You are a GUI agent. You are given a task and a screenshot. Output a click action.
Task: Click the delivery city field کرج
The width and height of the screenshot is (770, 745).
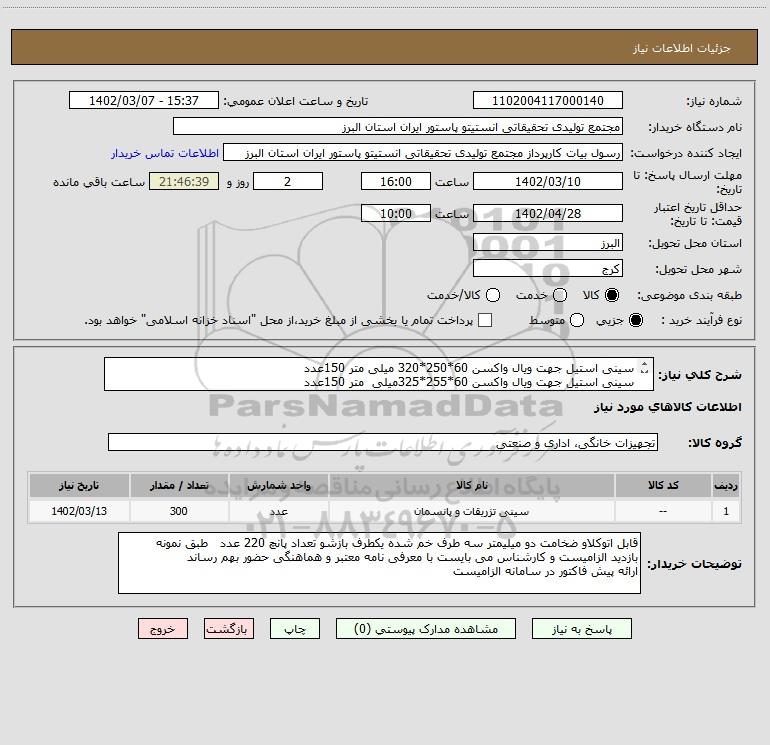tap(548, 269)
